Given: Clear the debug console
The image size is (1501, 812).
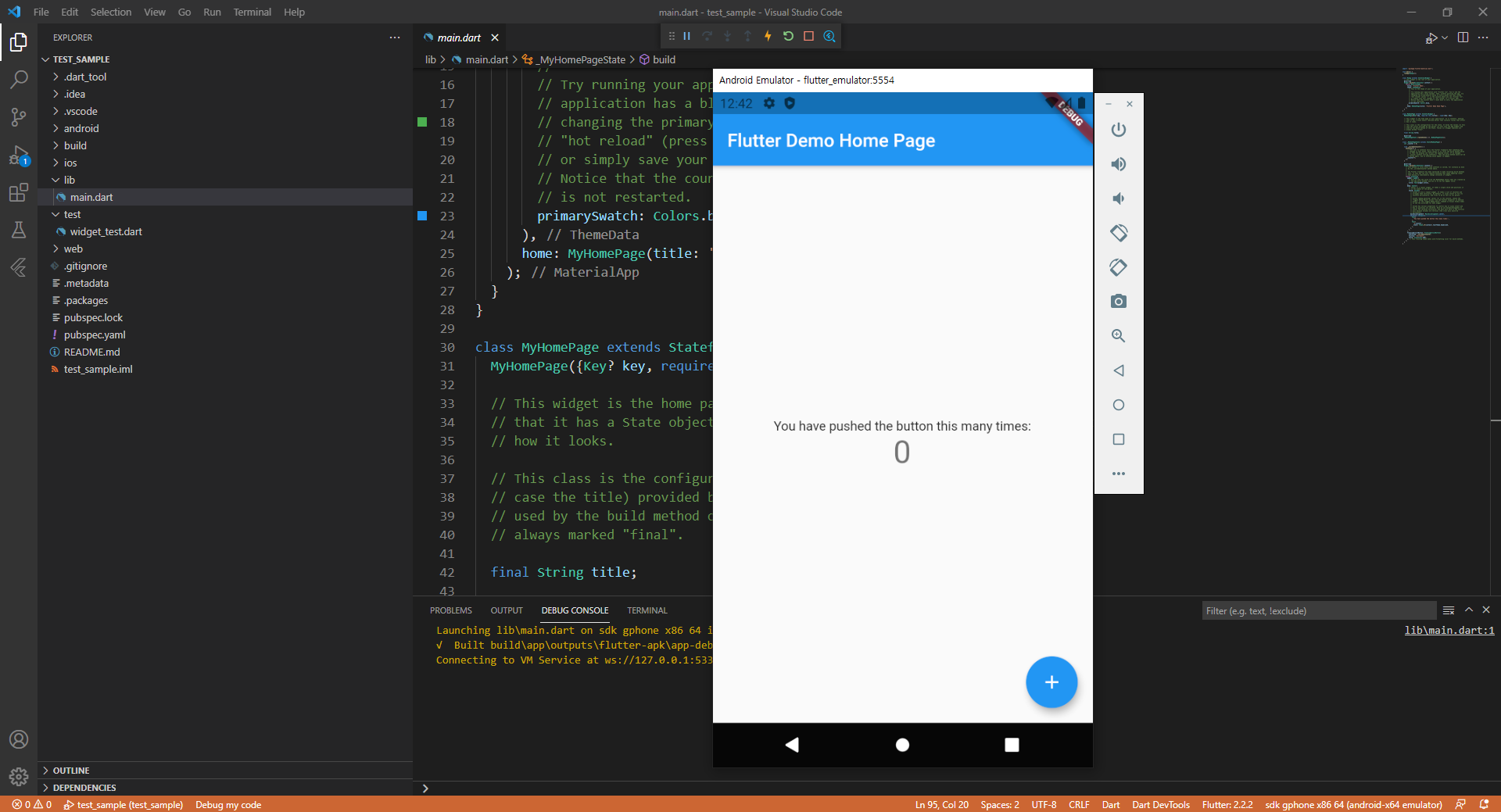Looking at the screenshot, I should point(1449,610).
